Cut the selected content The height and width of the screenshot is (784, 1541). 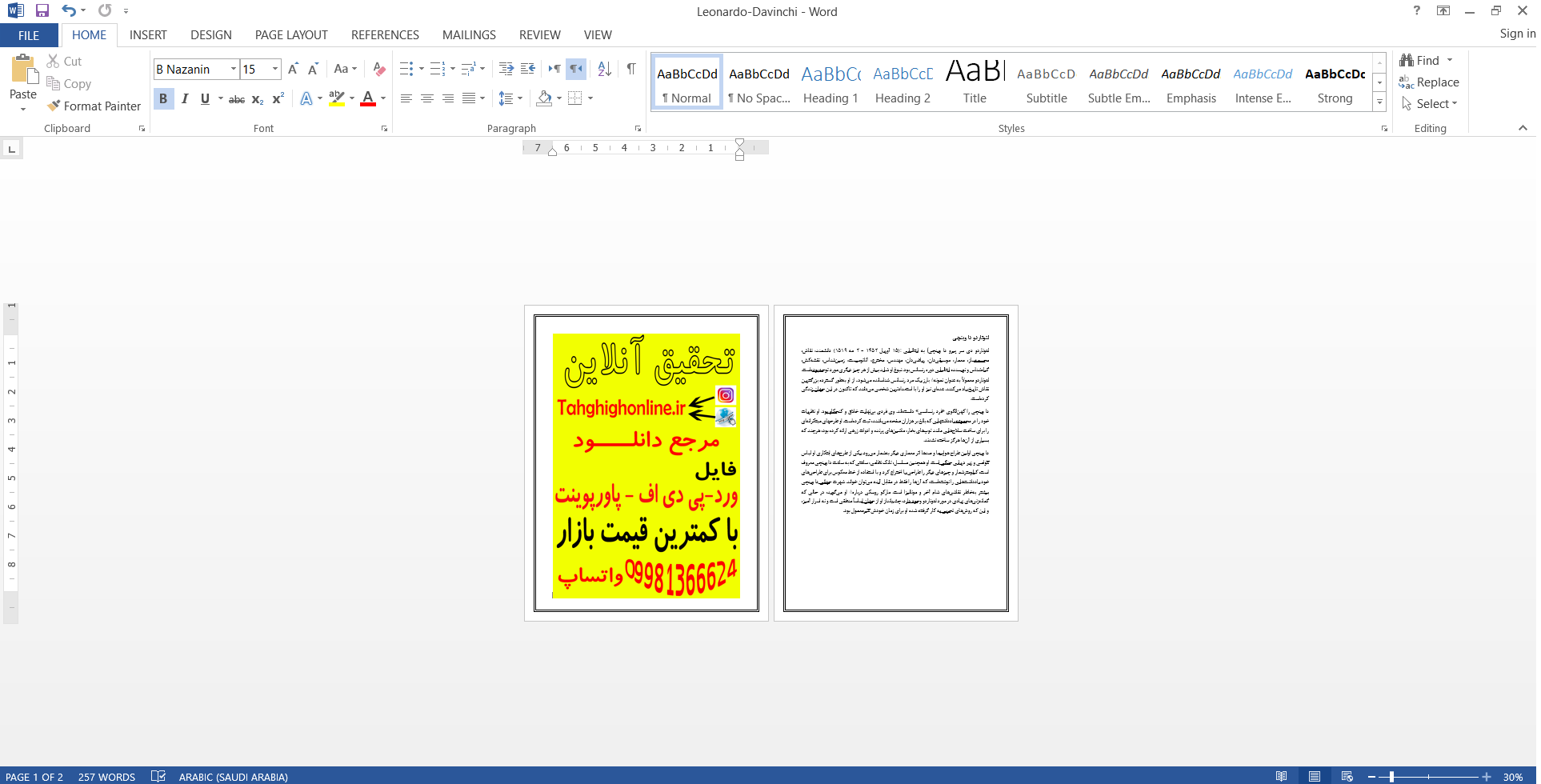coord(64,61)
